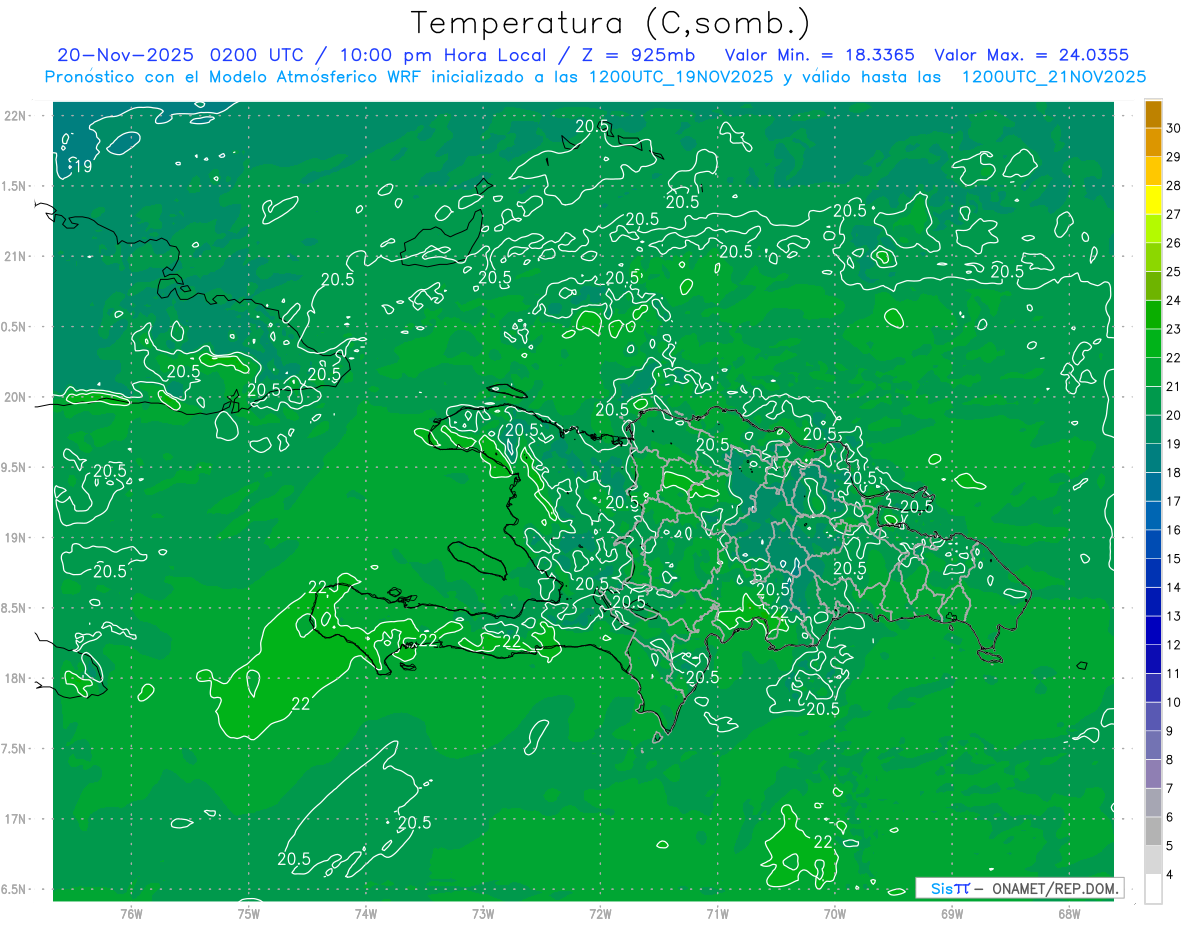Click the pressure level "Z = 925mb"
1200x927 pixels.
click(636, 55)
